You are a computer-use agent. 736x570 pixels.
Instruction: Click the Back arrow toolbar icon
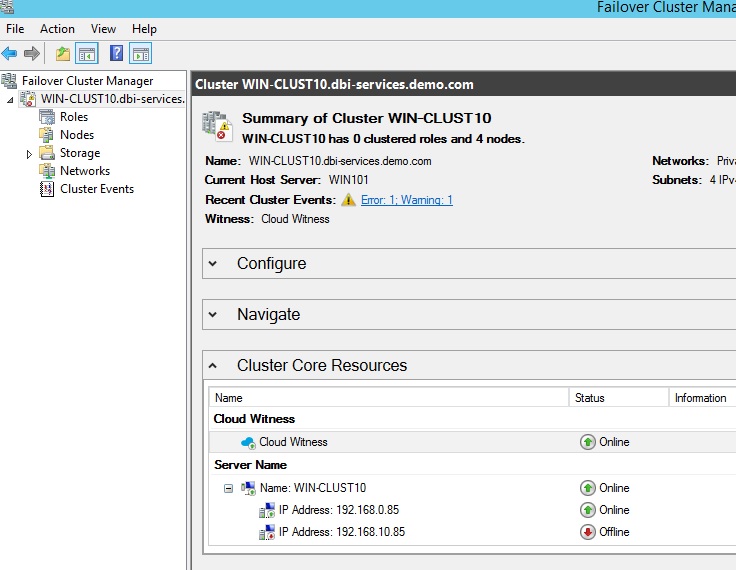(9, 54)
